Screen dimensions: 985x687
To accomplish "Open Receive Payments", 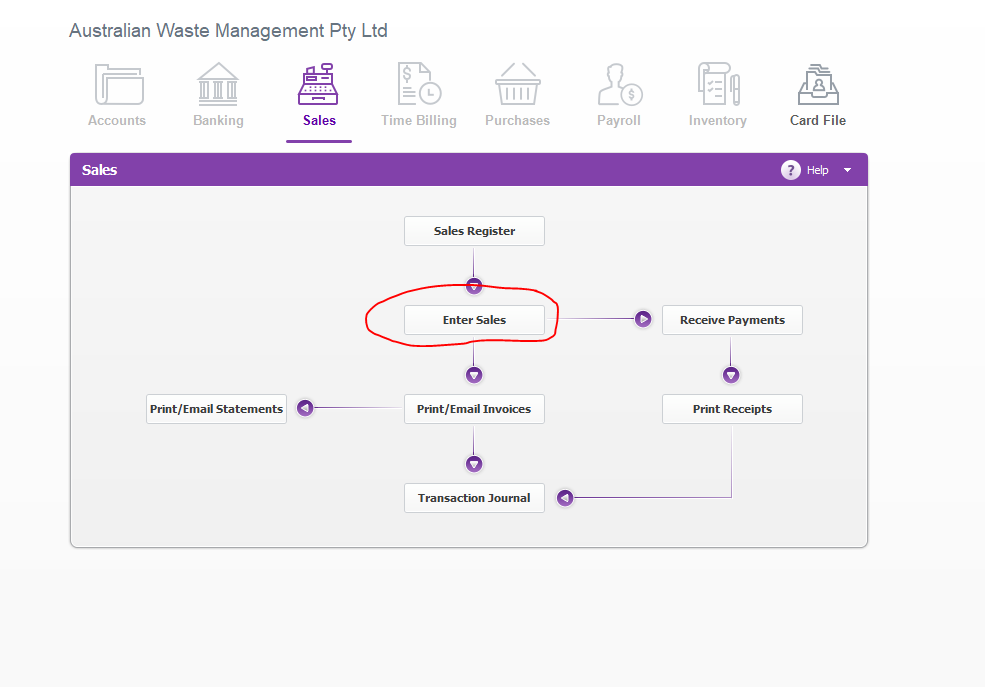I will pyautogui.click(x=732, y=320).
